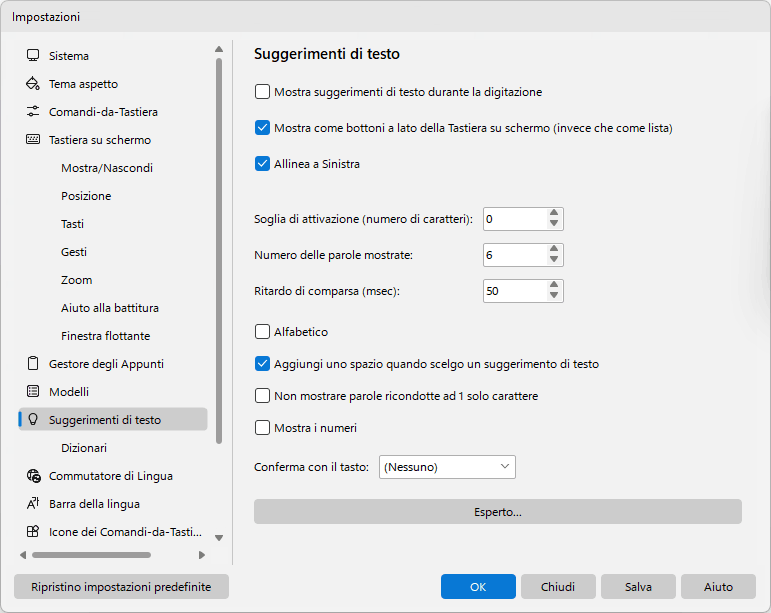Click the Comandi-da-Tastiera sliders icon
This screenshot has width=771, height=613.
click(x=33, y=112)
